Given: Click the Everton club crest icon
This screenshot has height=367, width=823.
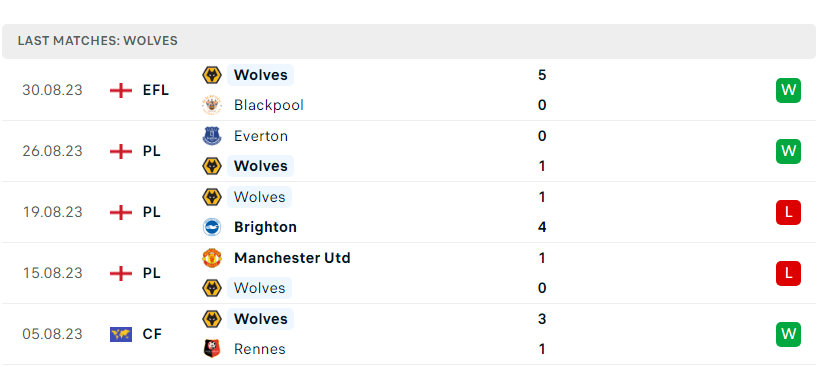Looking at the screenshot, I should point(212,136).
